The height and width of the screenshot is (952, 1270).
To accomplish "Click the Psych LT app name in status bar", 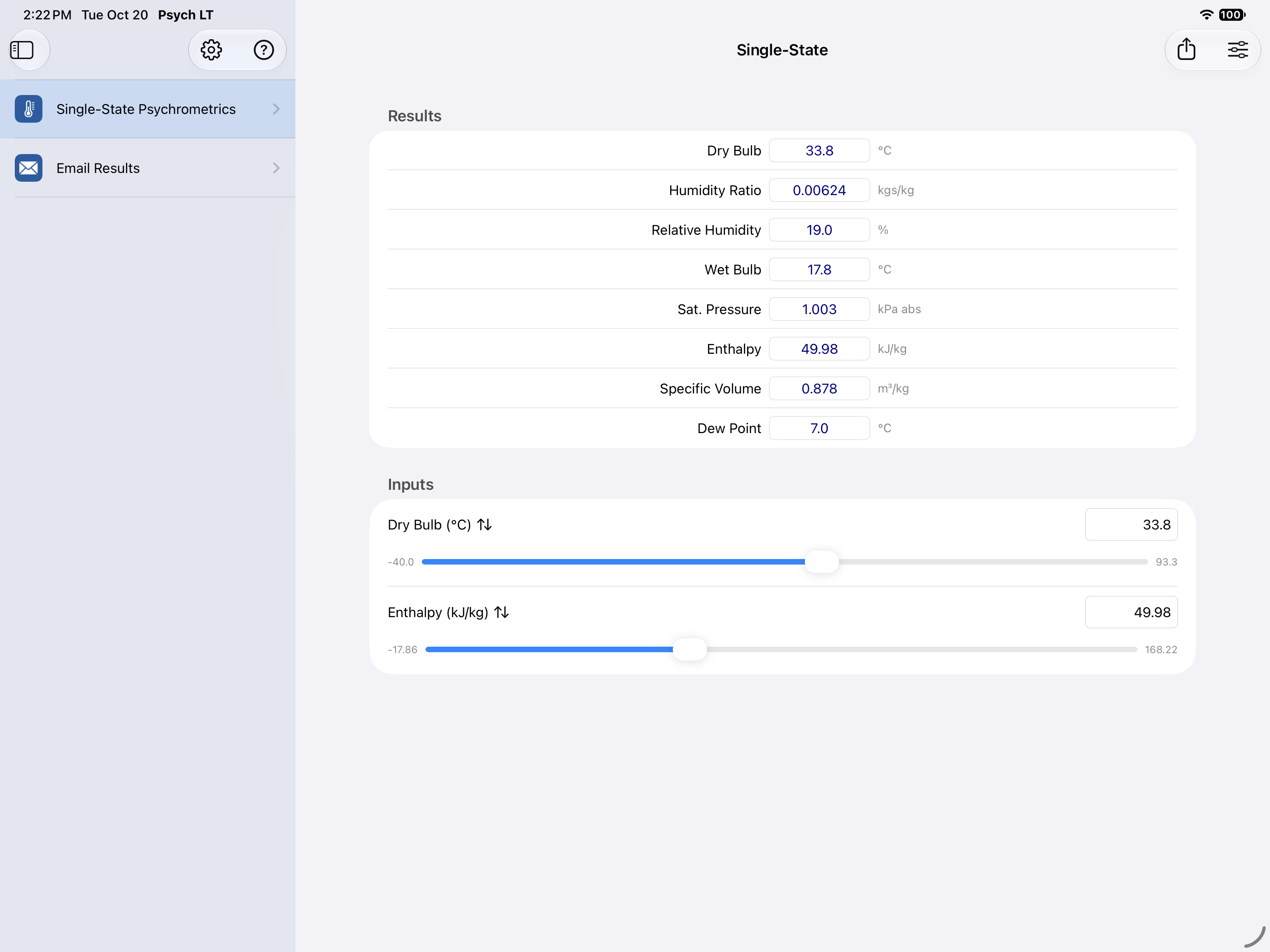I will pyautogui.click(x=186, y=15).
